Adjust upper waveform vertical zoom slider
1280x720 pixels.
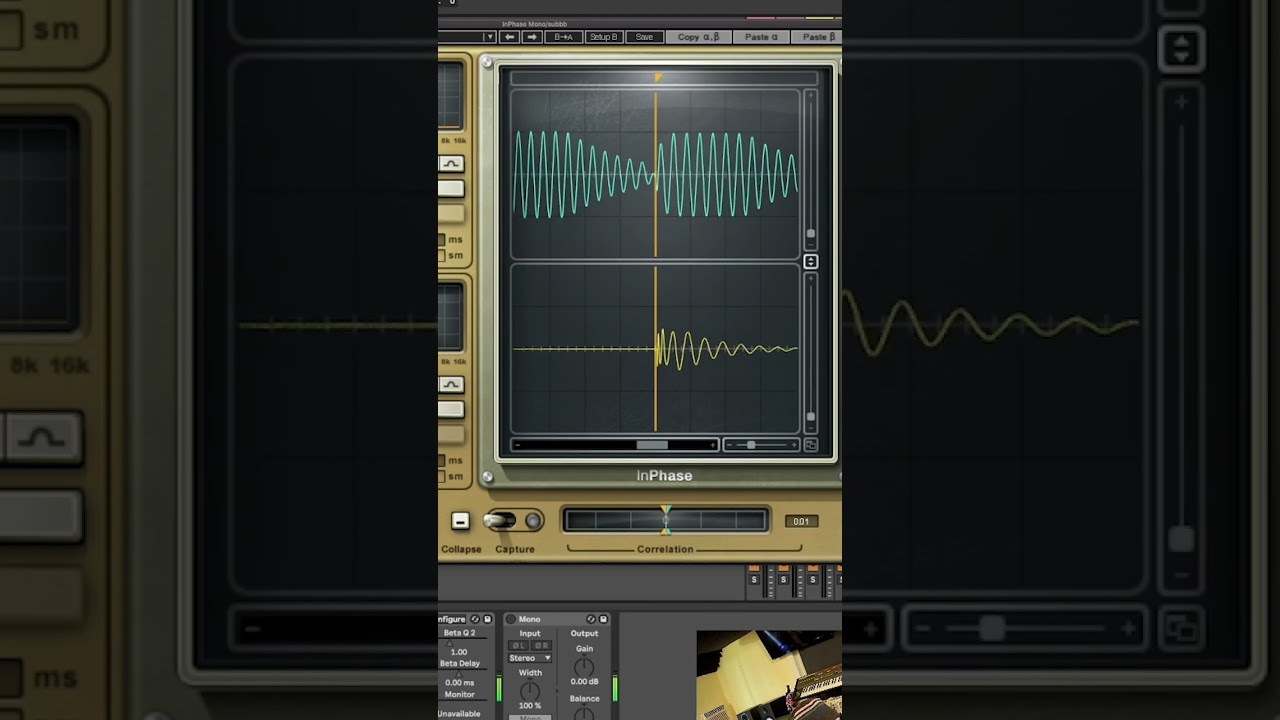pos(810,234)
